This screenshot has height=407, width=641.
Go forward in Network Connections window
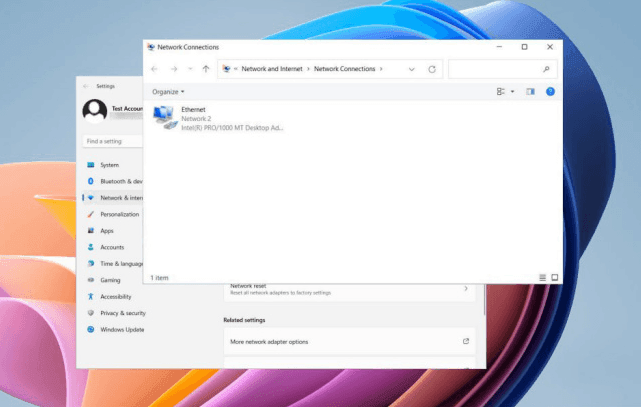(174, 69)
